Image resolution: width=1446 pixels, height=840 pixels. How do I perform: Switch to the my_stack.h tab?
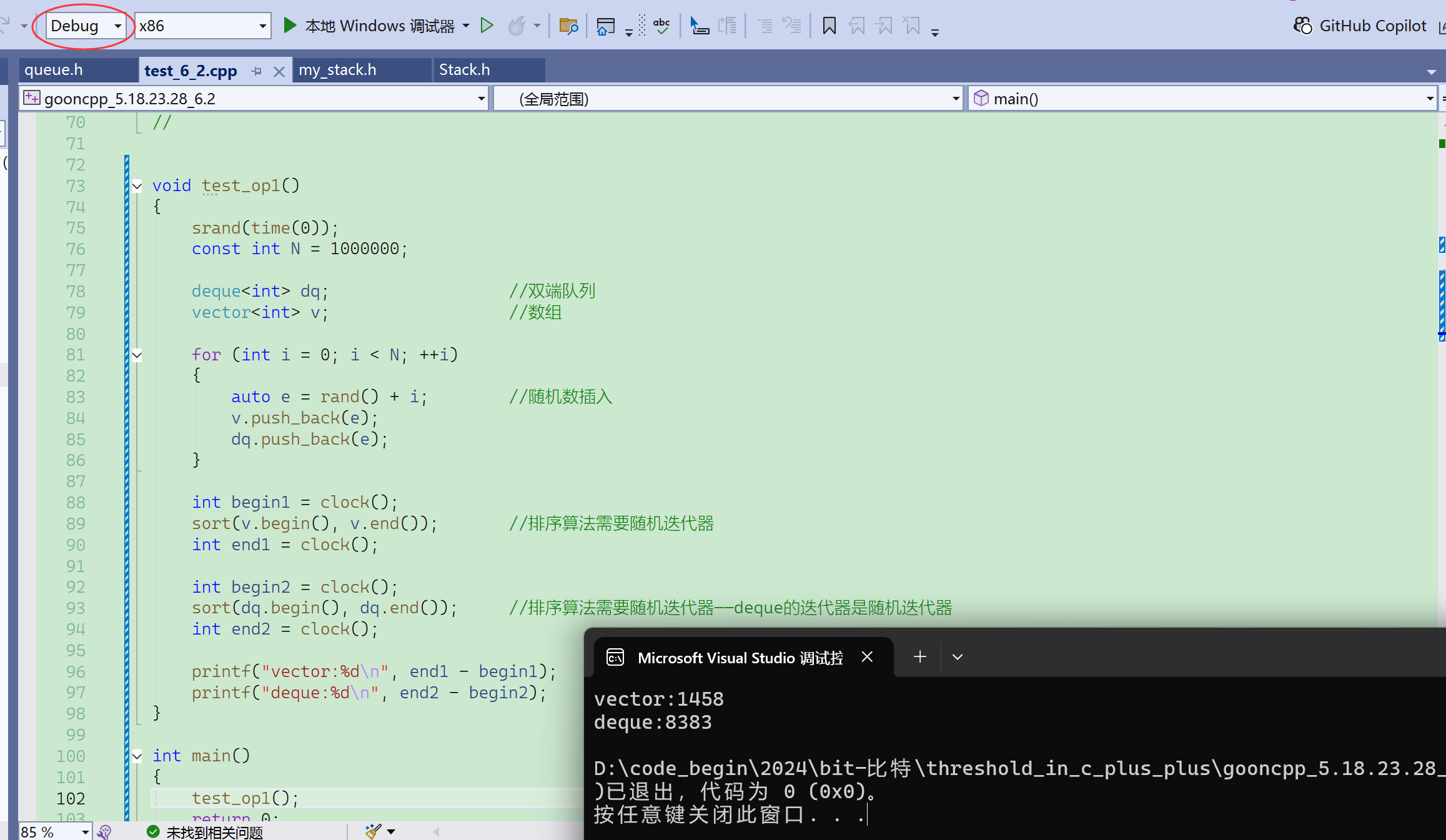(338, 70)
